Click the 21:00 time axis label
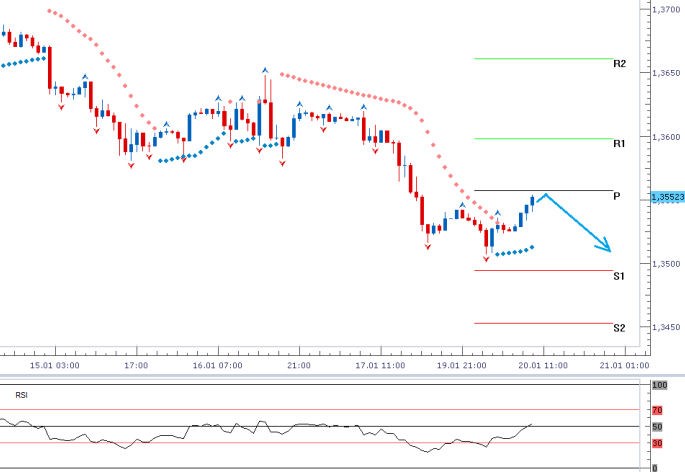This screenshot has height=472, width=685. (299, 365)
